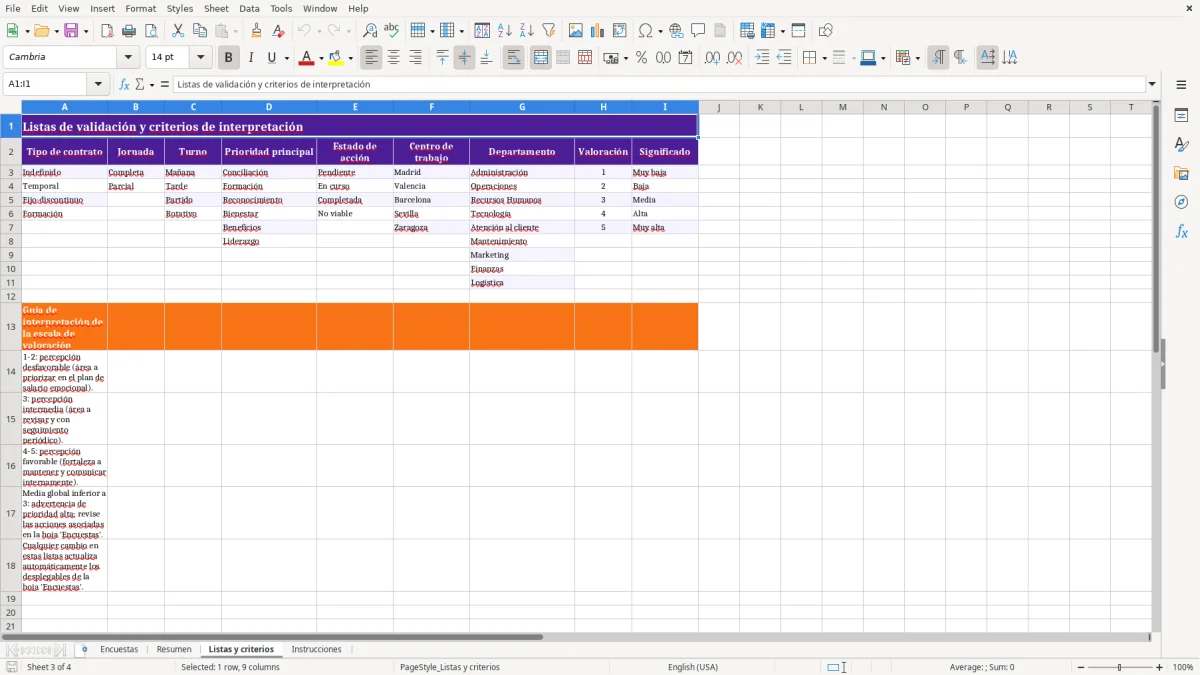Open Font Size dropdown arrow
This screenshot has height=675, width=1200.
coord(200,58)
